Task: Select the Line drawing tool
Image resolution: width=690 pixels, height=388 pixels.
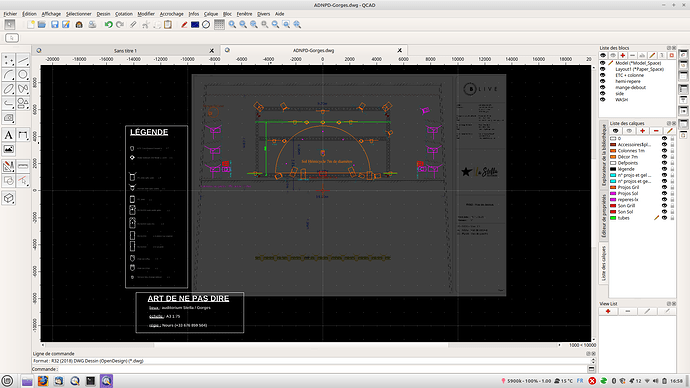Action: coord(23,60)
